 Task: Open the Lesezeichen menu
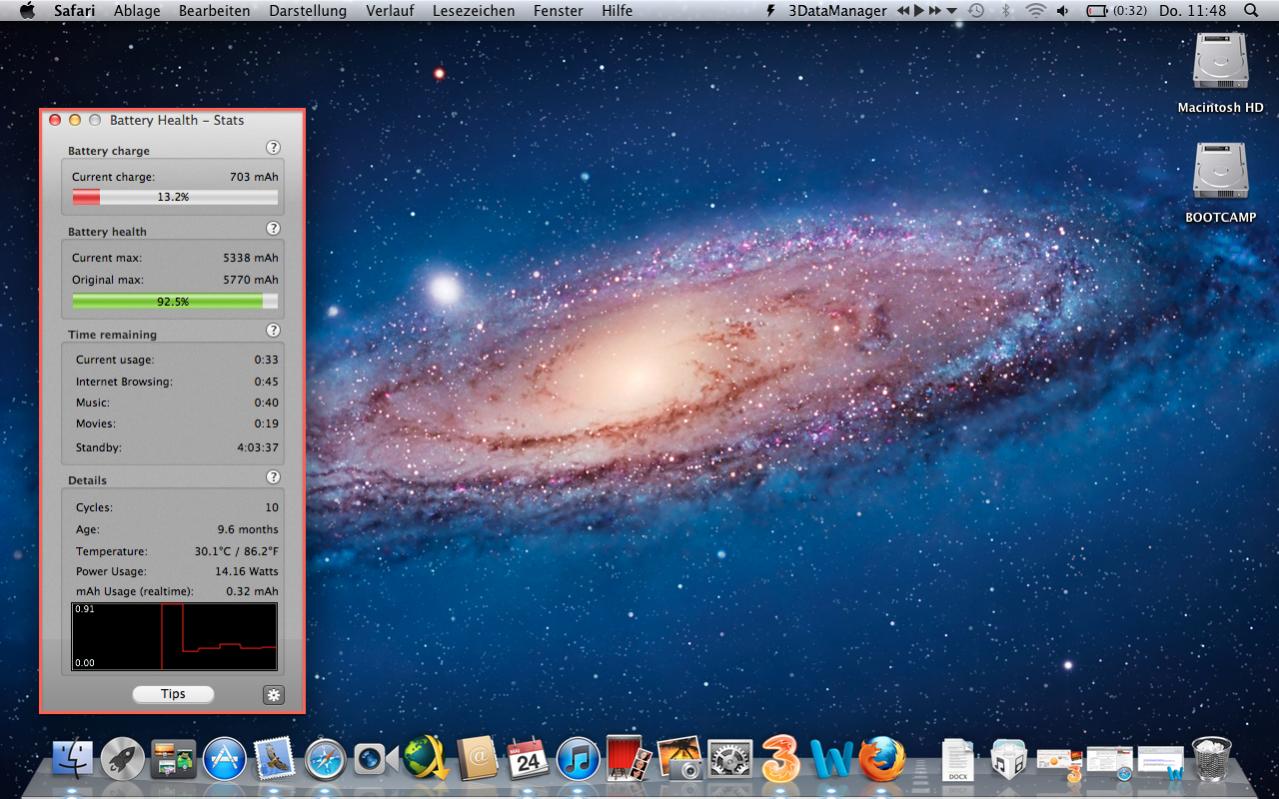[x=474, y=11]
